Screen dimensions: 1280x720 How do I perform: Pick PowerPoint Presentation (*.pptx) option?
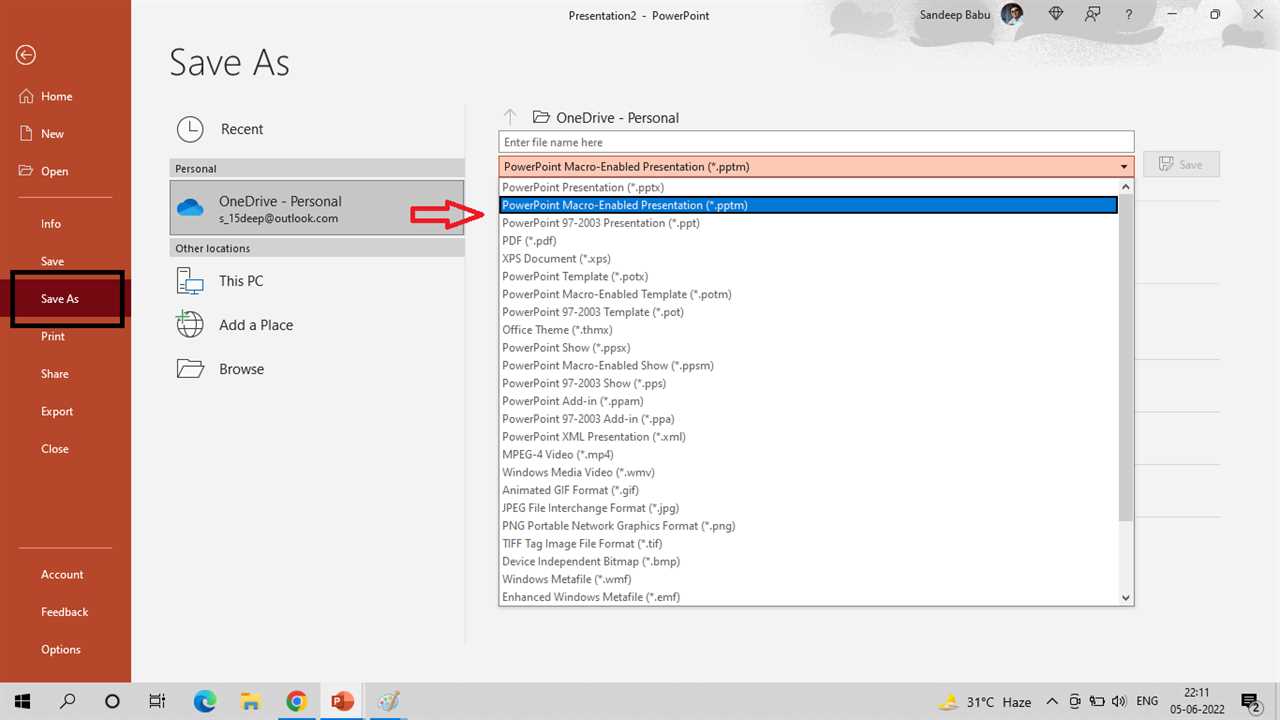pos(582,187)
